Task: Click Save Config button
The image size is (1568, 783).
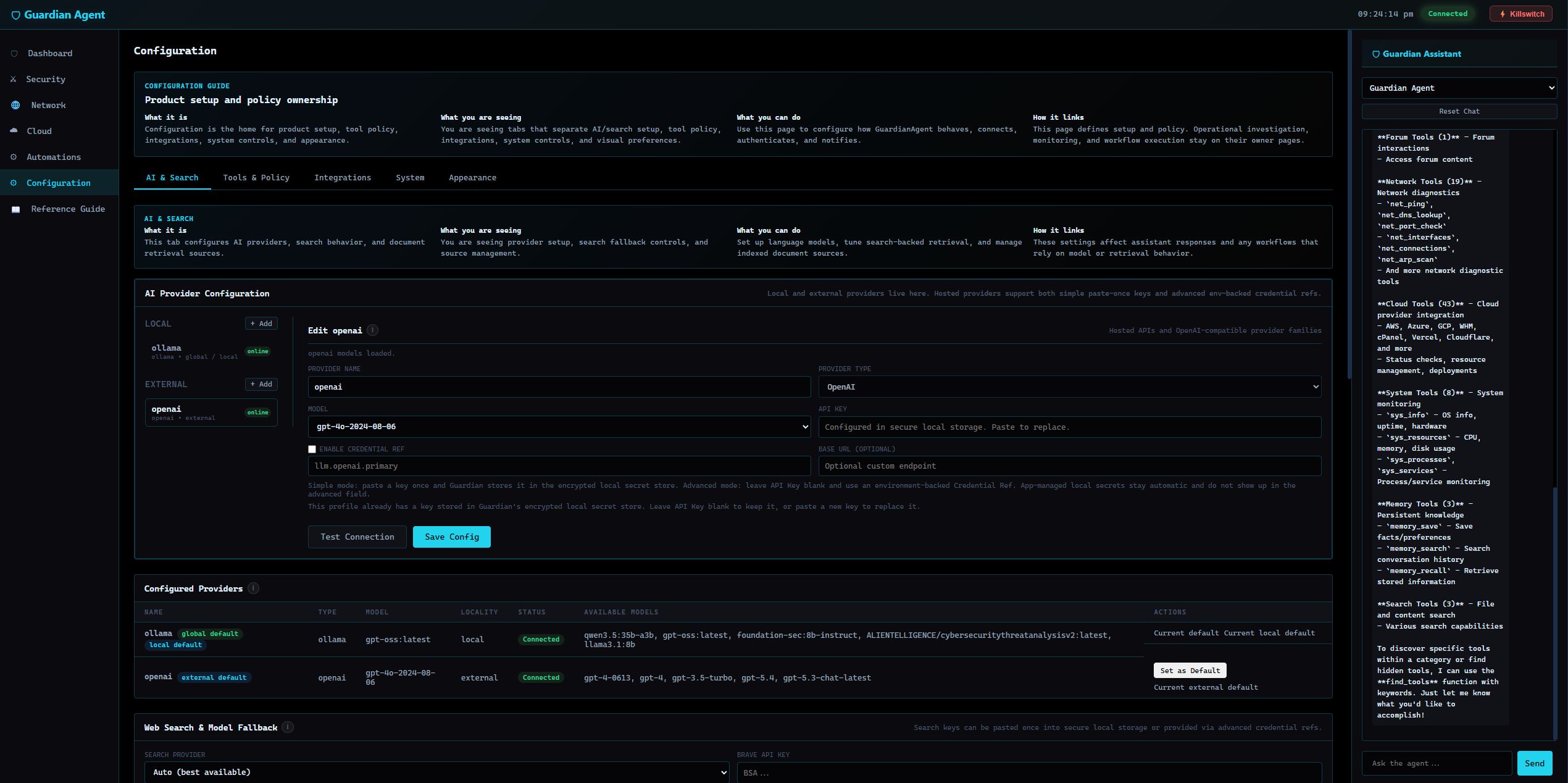Action: point(452,537)
